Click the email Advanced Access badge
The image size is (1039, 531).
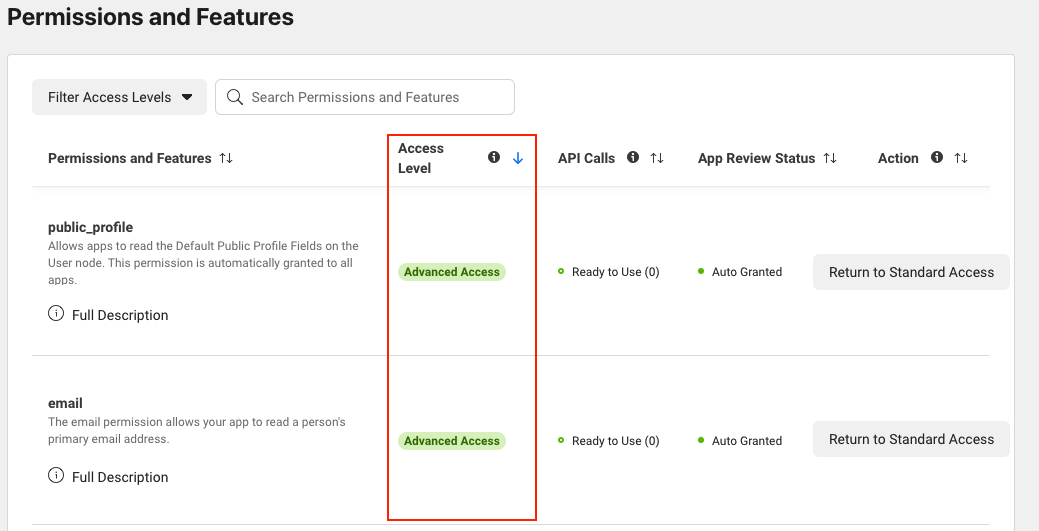pos(452,441)
